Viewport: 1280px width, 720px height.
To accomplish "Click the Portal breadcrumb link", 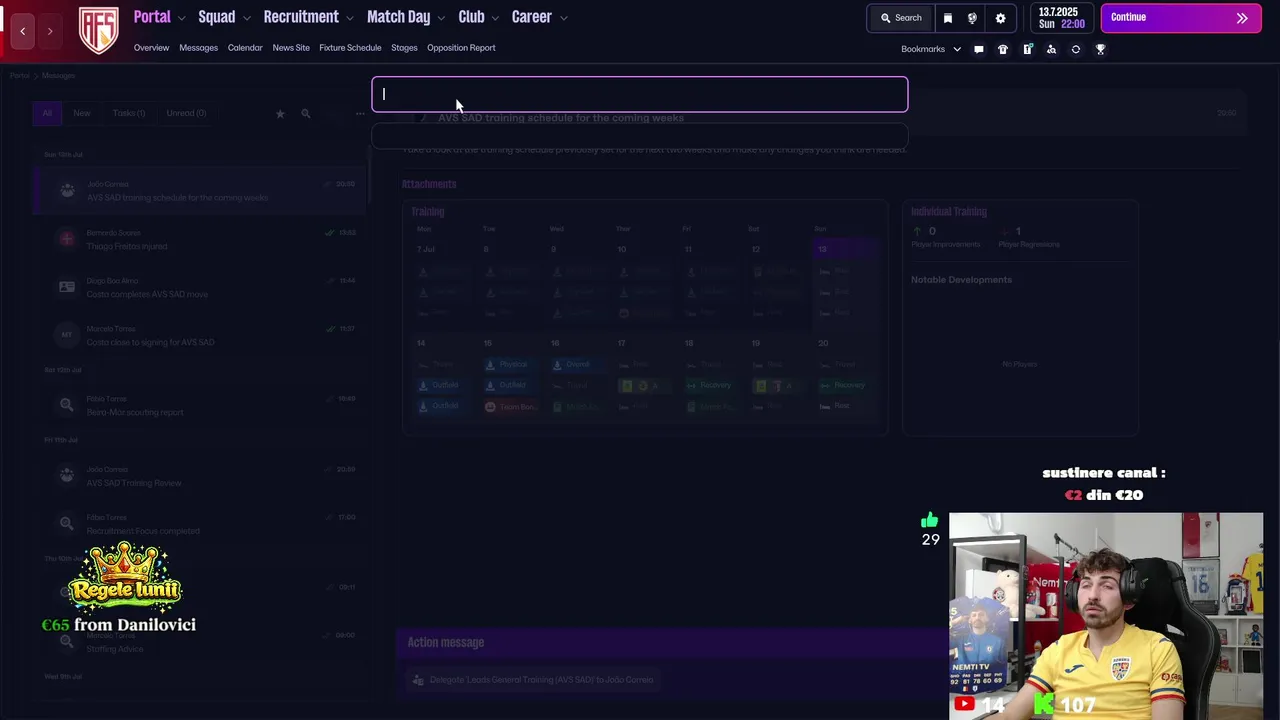I will click(19, 76).
